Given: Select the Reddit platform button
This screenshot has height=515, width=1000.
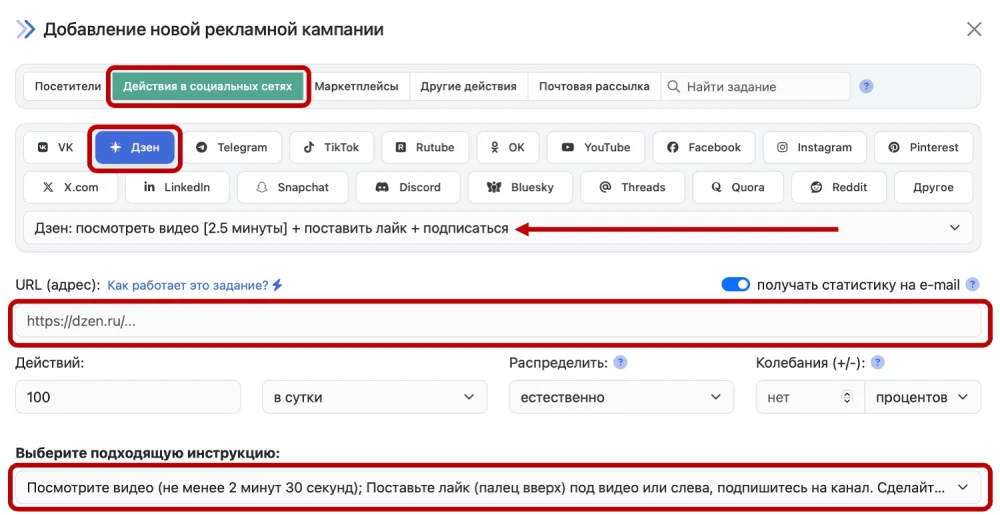Looking at the screenshot, I should tap(839, 187).
